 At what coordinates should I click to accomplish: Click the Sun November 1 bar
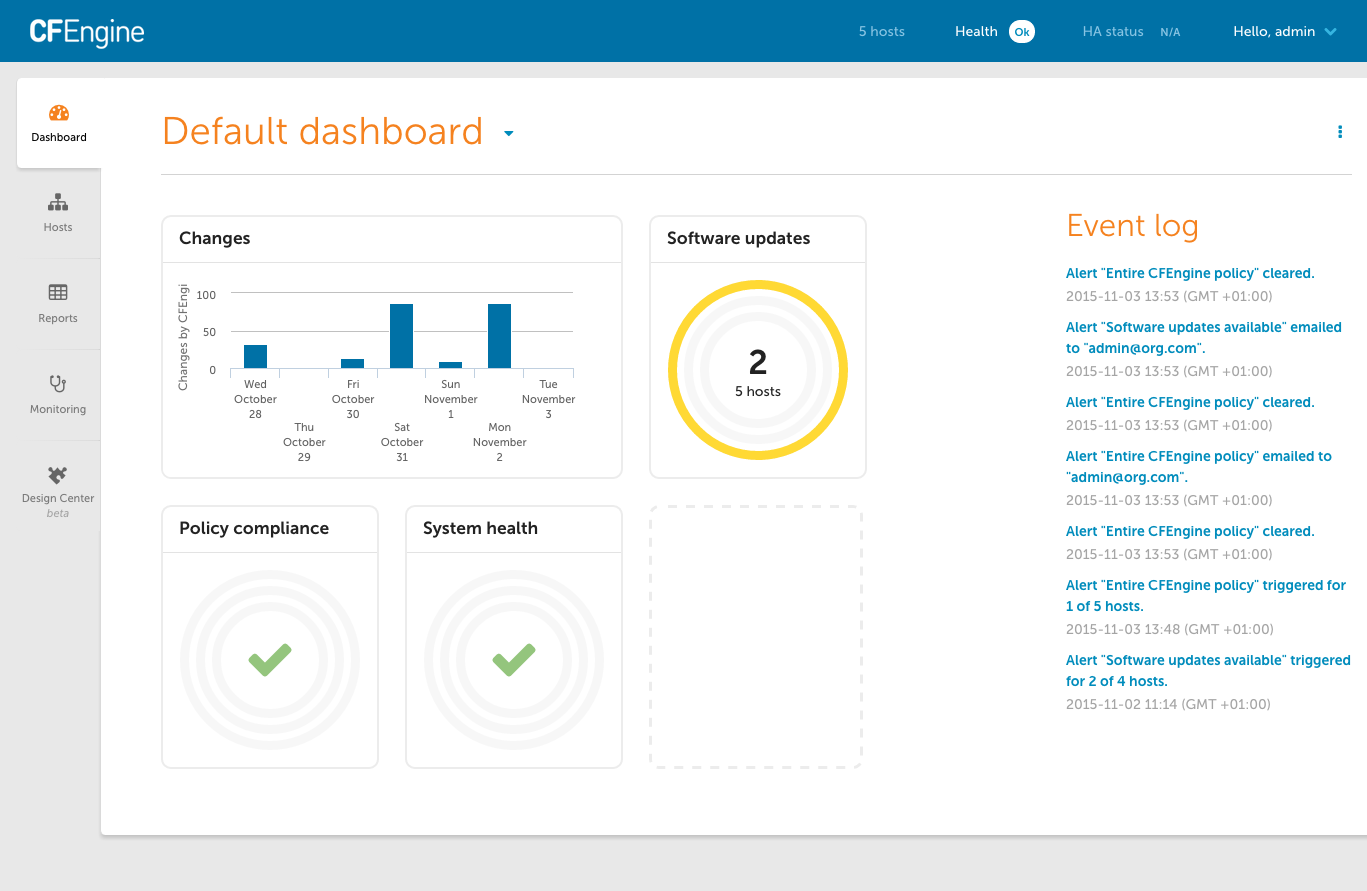[451, 366]
